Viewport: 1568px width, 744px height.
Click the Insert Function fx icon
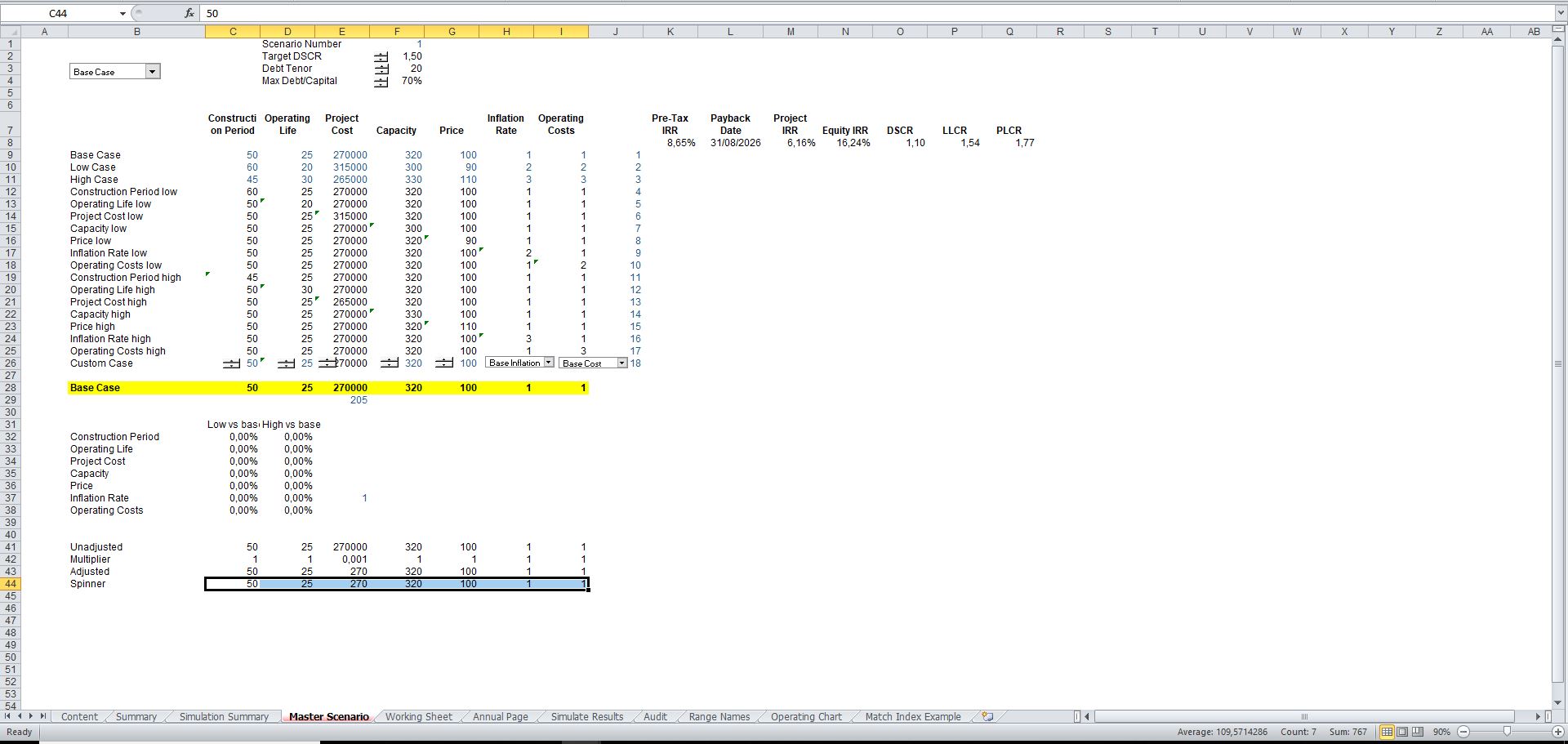(x=189, y=13)
